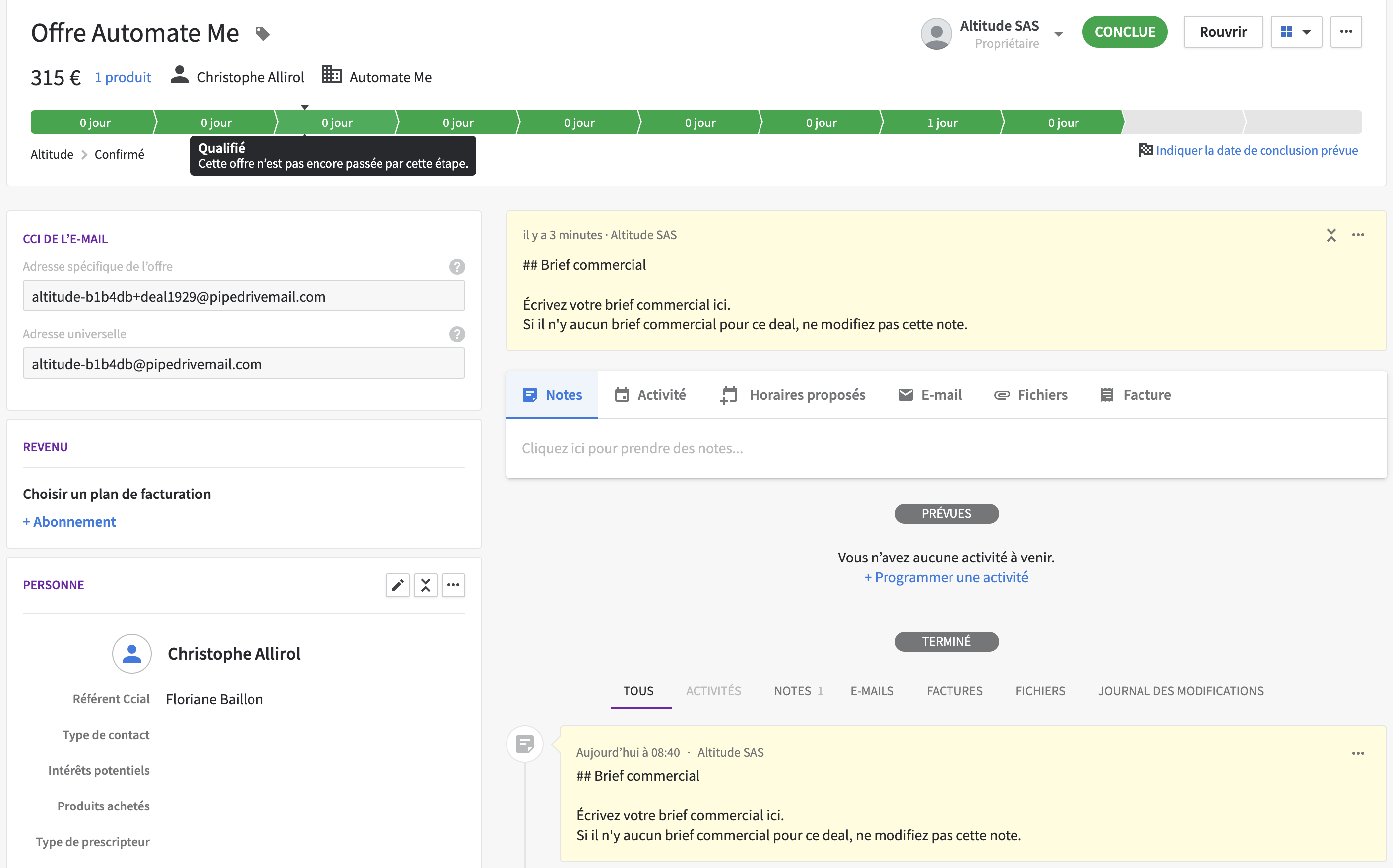Open the grid view layout dropdown
1393x868 pixels.
click(1296, 32)
